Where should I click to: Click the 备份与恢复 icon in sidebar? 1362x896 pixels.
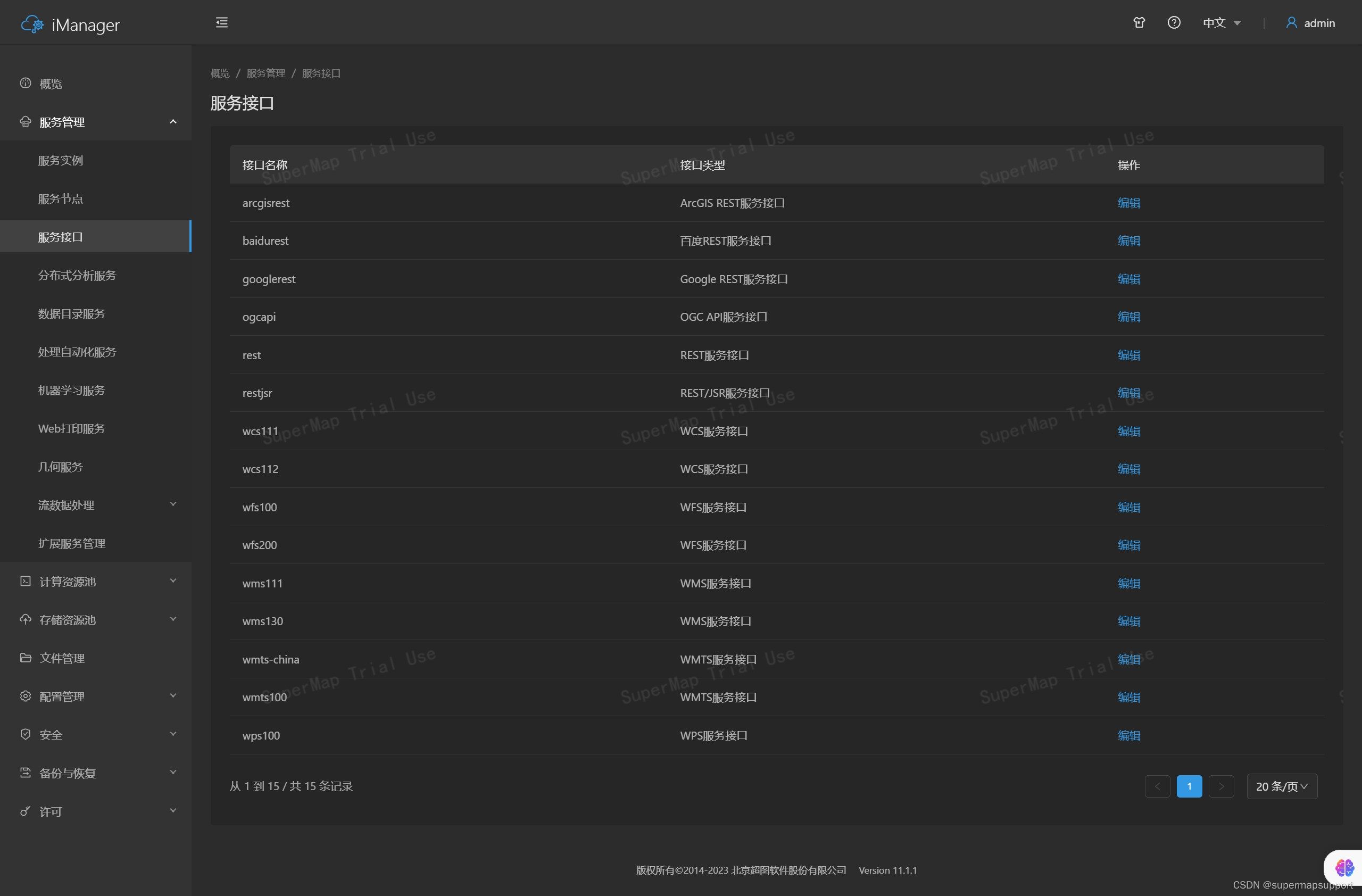pyautogui.click(x=25, y=773)
